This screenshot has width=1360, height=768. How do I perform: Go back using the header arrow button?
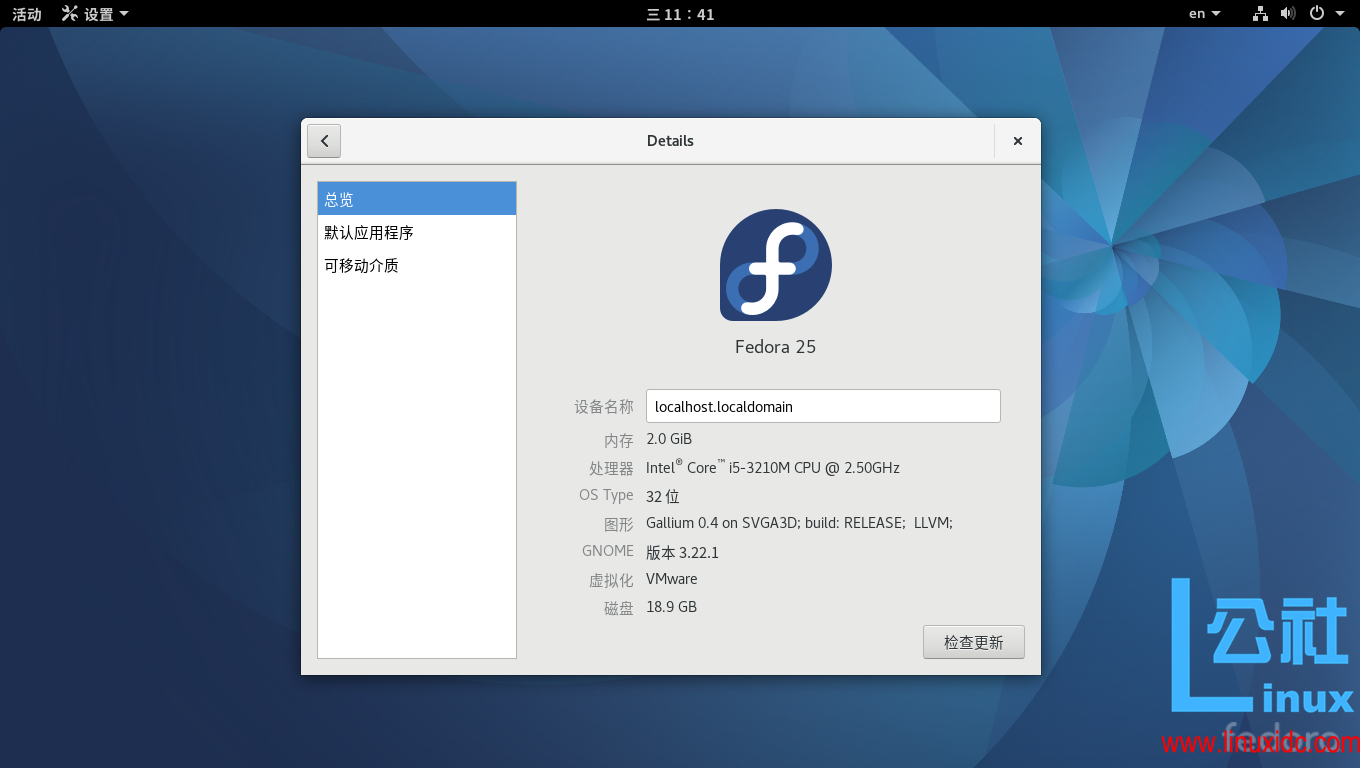(324, 141)
